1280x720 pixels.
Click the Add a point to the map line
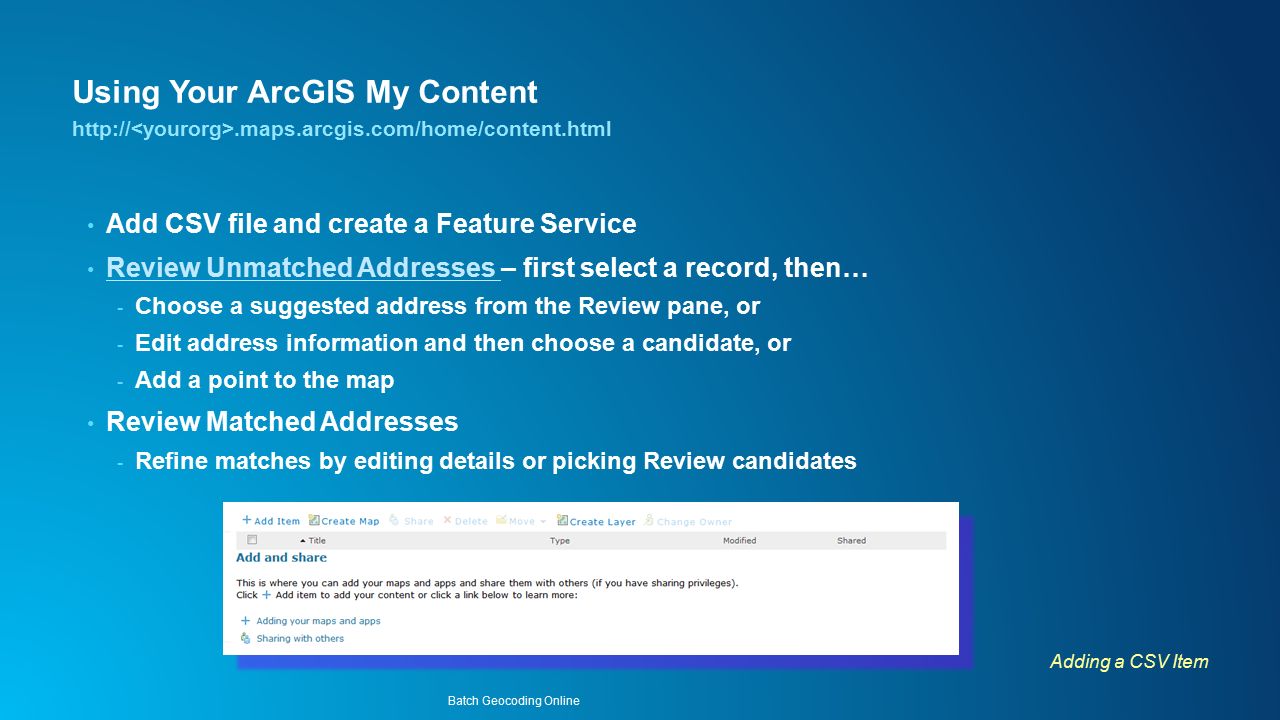click(x=265, y=380)
